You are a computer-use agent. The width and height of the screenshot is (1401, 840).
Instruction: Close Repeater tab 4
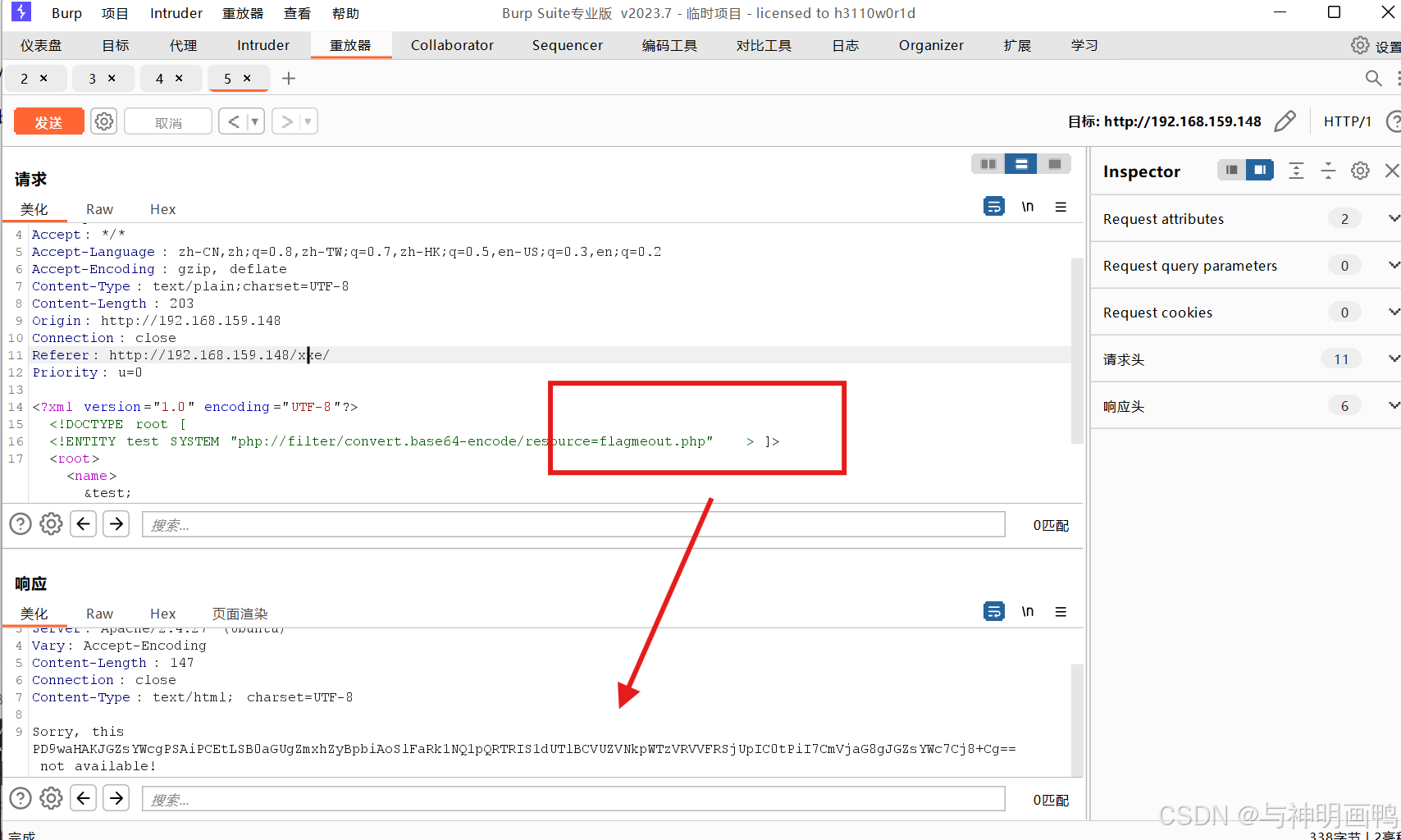pos(179,78)
